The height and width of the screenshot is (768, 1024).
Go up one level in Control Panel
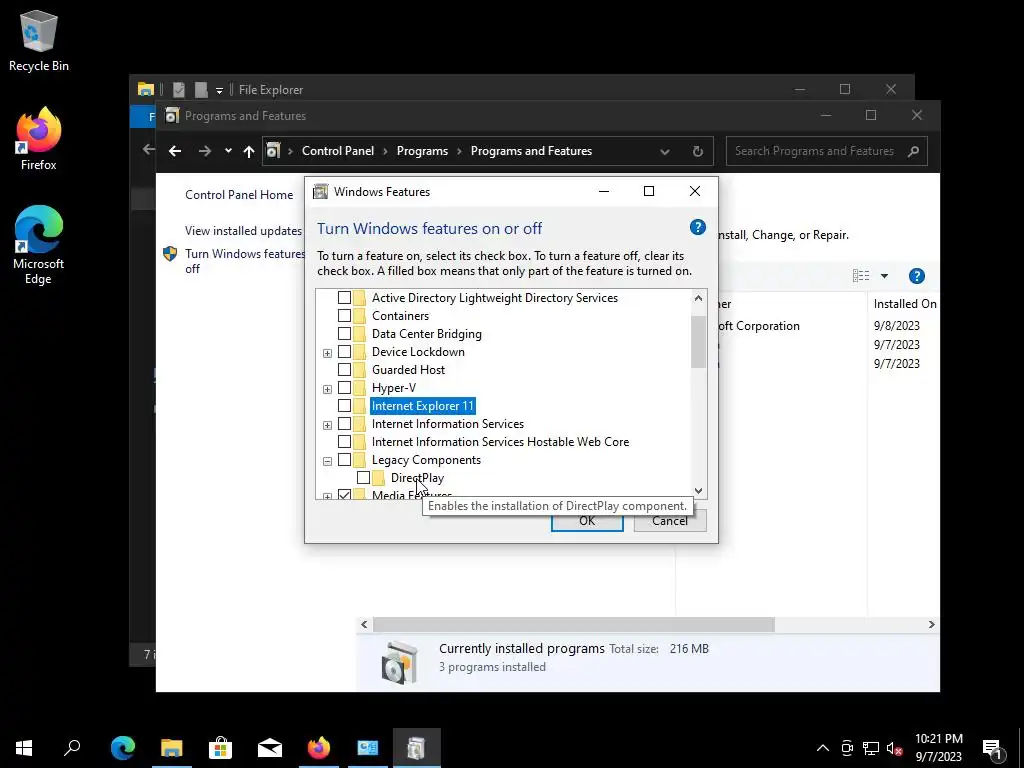coord(249,151)
